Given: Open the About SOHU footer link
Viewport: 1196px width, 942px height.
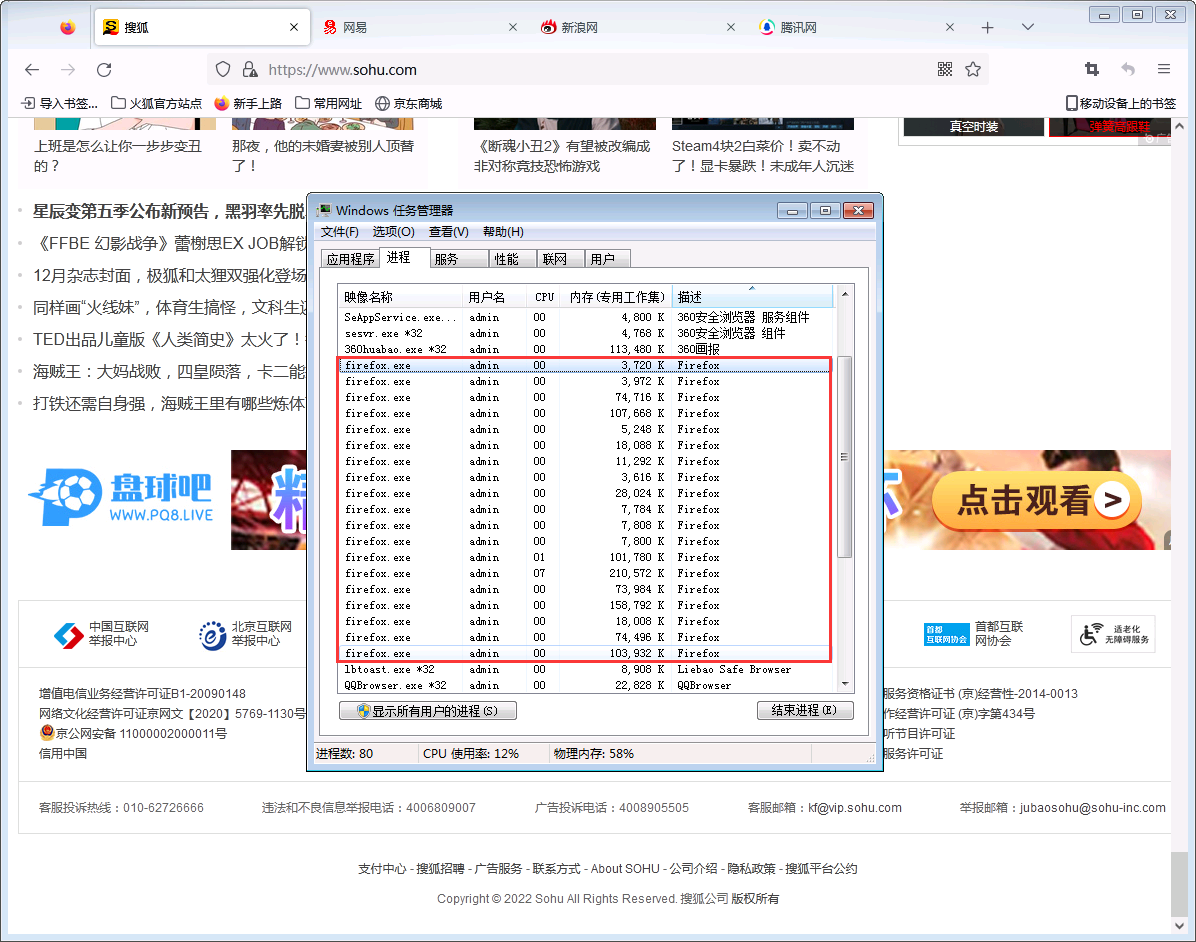Looking at the screenshot, I should point(625,869).
